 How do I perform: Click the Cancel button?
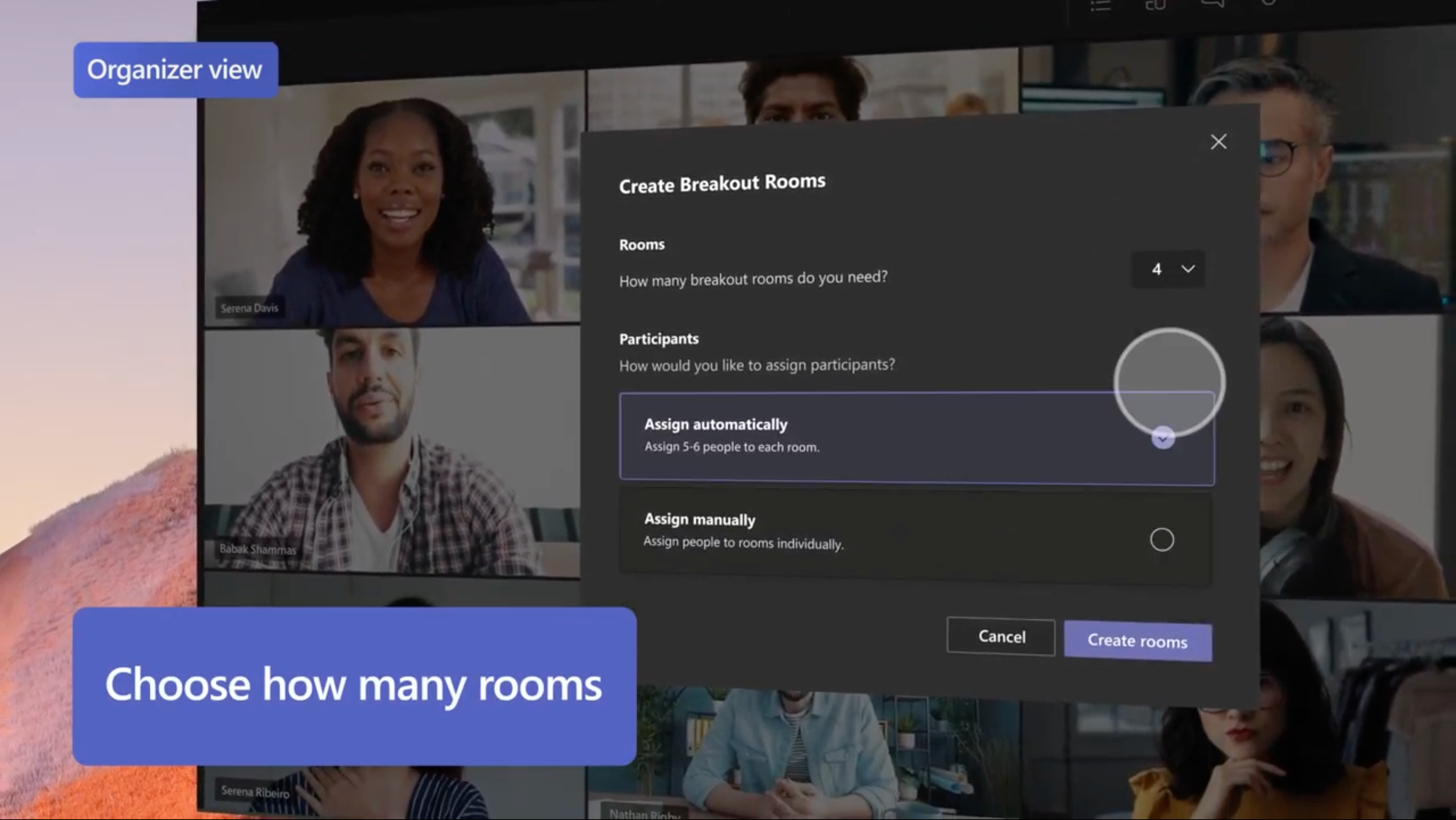click(x=1001, y=637)
